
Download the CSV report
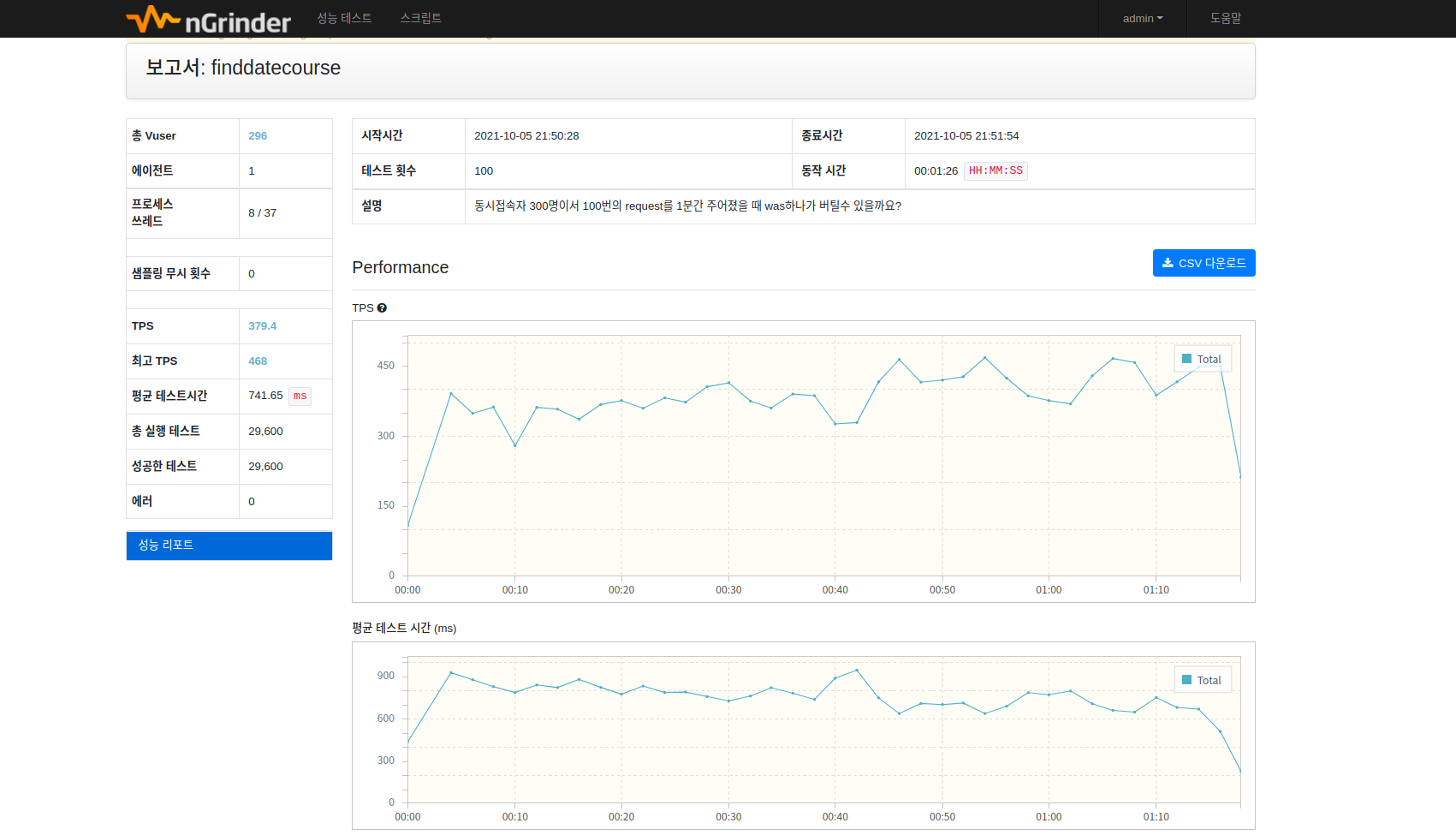[1203, 263]
